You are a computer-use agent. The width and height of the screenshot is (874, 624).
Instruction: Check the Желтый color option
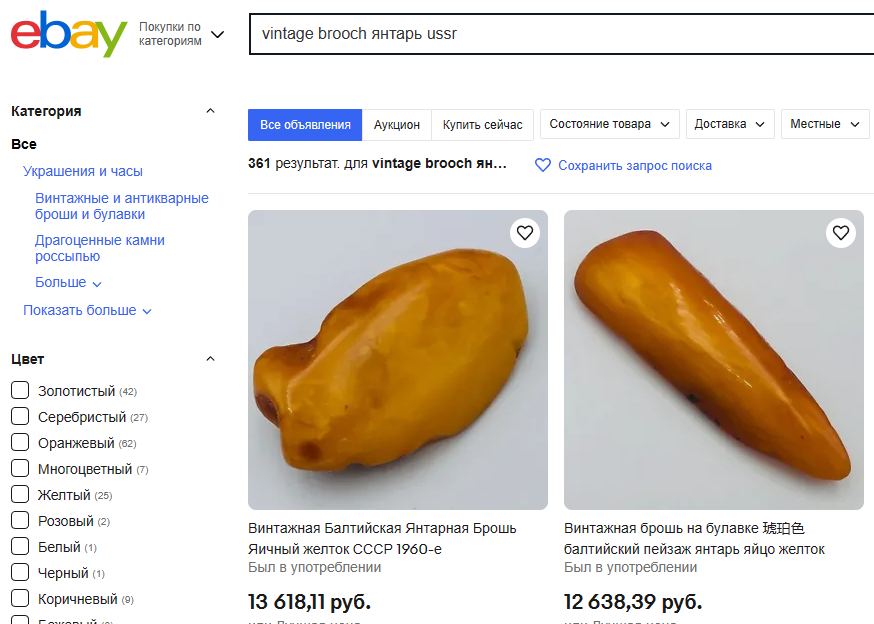(20, 495)
